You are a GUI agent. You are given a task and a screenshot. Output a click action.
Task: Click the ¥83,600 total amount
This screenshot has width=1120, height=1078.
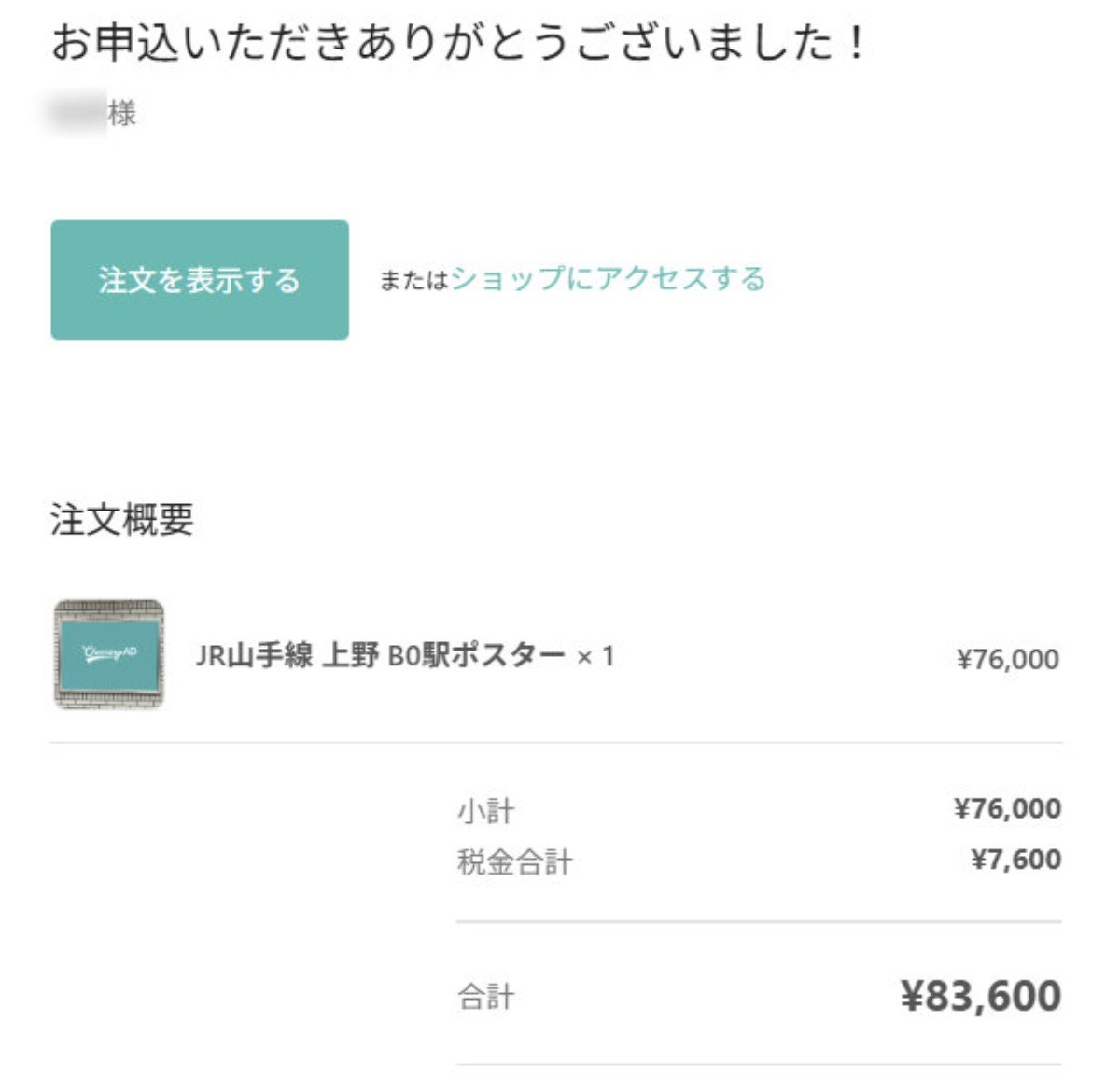point(980,996)
